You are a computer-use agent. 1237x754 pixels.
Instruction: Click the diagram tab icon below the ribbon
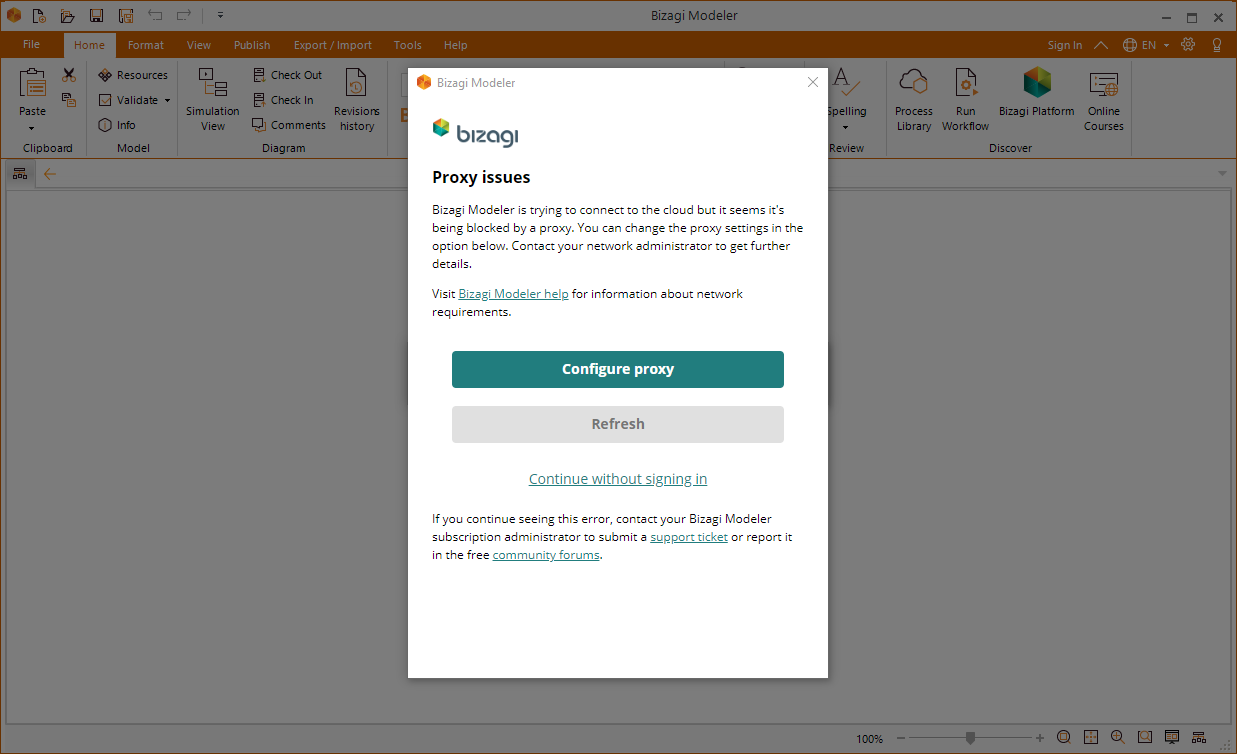click(x=20, y=174)
